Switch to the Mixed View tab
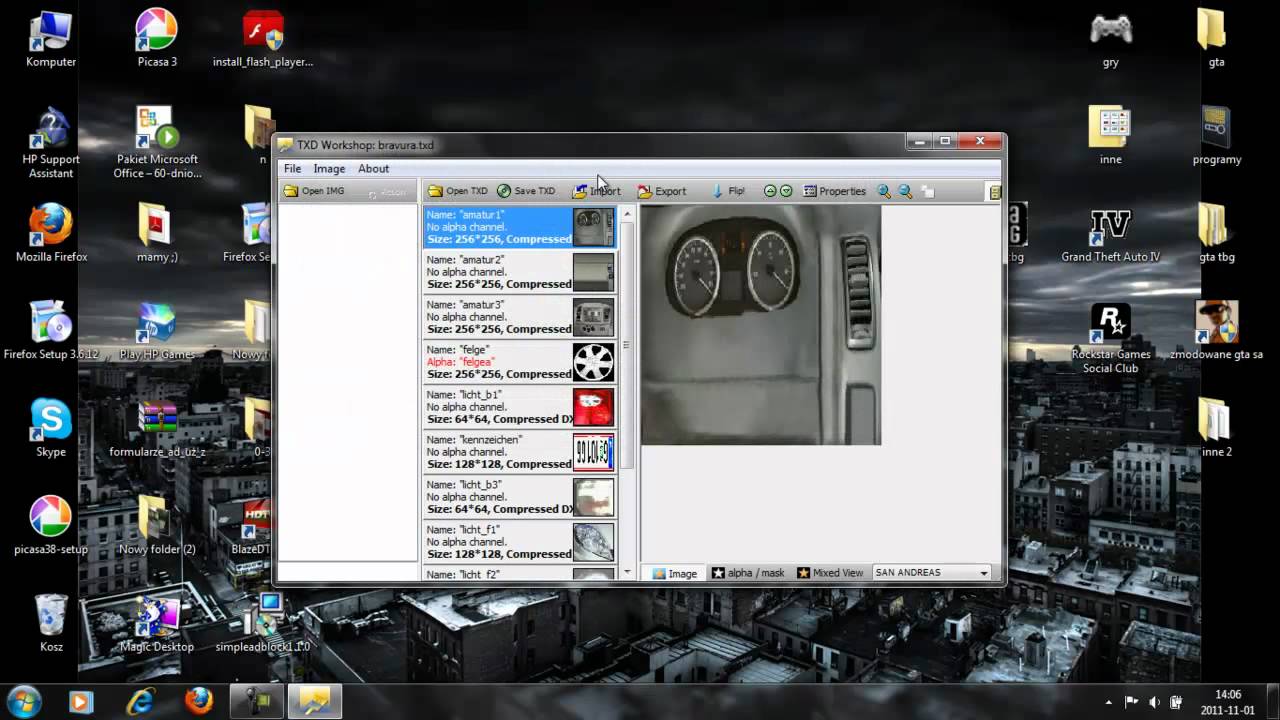The width and height of the screenshot is (1280, 720). [830, 573]
